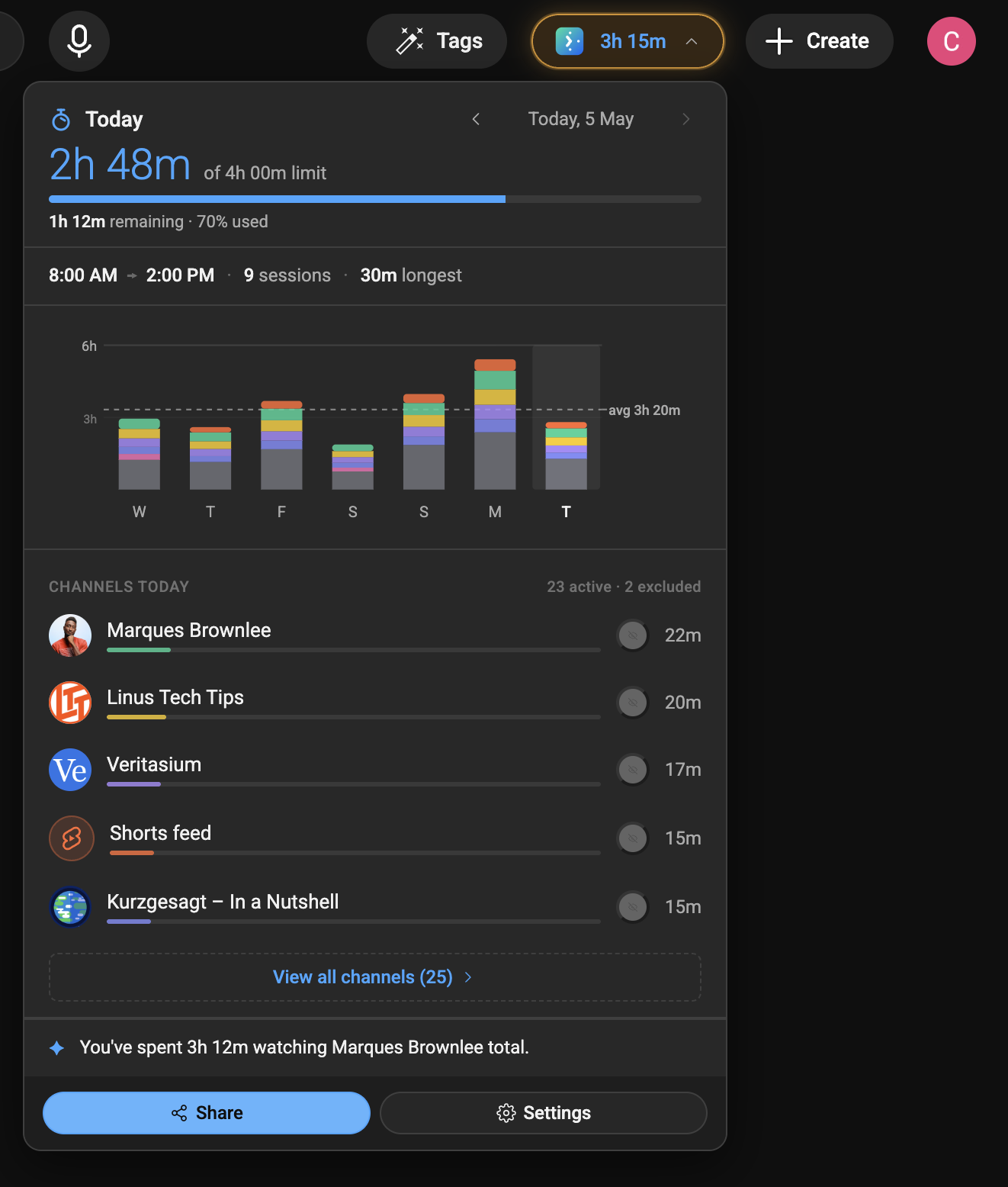Click the stopwatch icon next to Today
Viewport: 1008px width, 1187px height.
click(x=61, y=120)
